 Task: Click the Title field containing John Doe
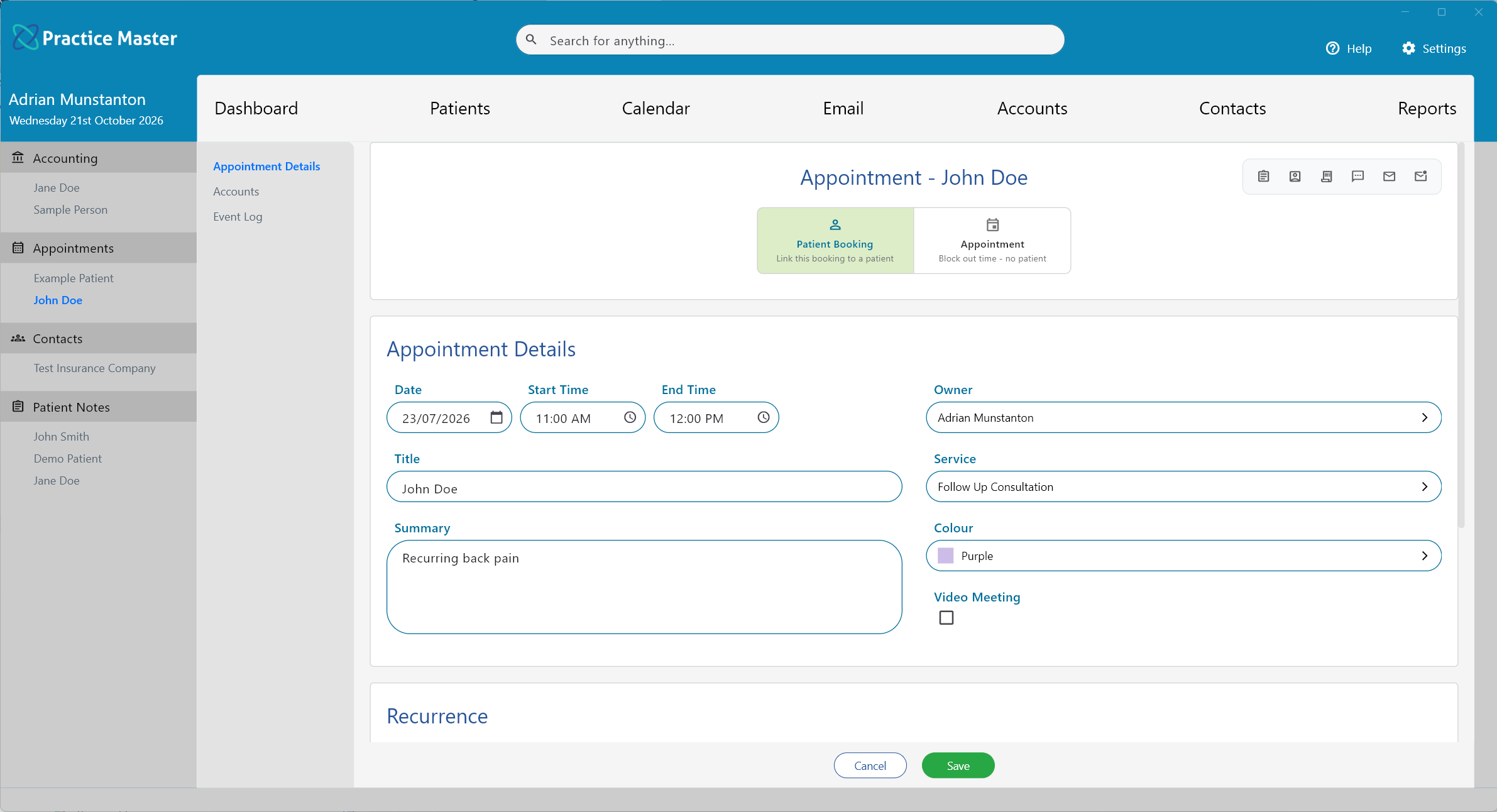pos(644,486)
